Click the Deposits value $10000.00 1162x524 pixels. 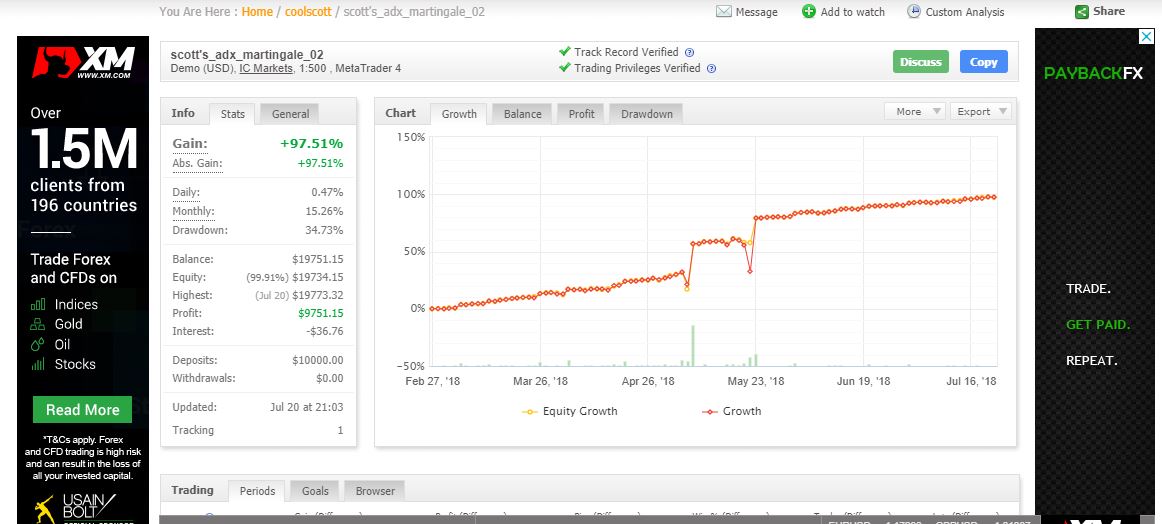point(317,360)
